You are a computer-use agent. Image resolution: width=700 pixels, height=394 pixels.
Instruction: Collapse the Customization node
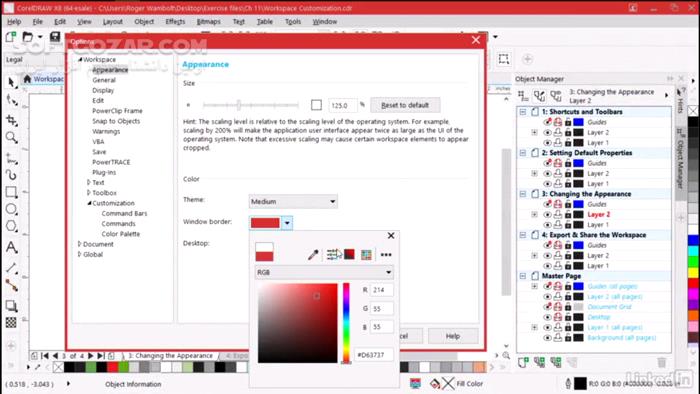click(x=89, y=203)
